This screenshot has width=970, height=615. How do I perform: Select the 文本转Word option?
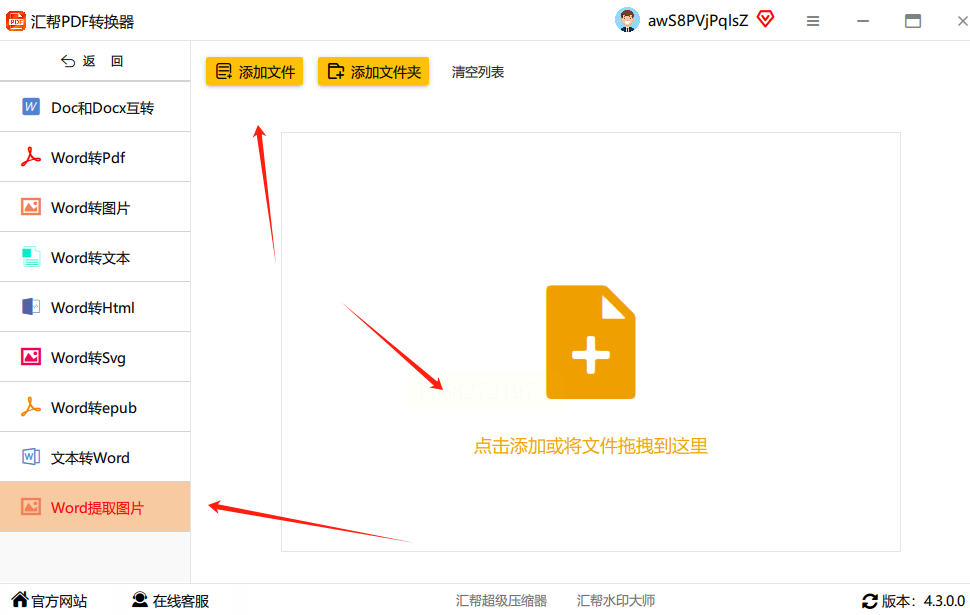tap(95, 457)
